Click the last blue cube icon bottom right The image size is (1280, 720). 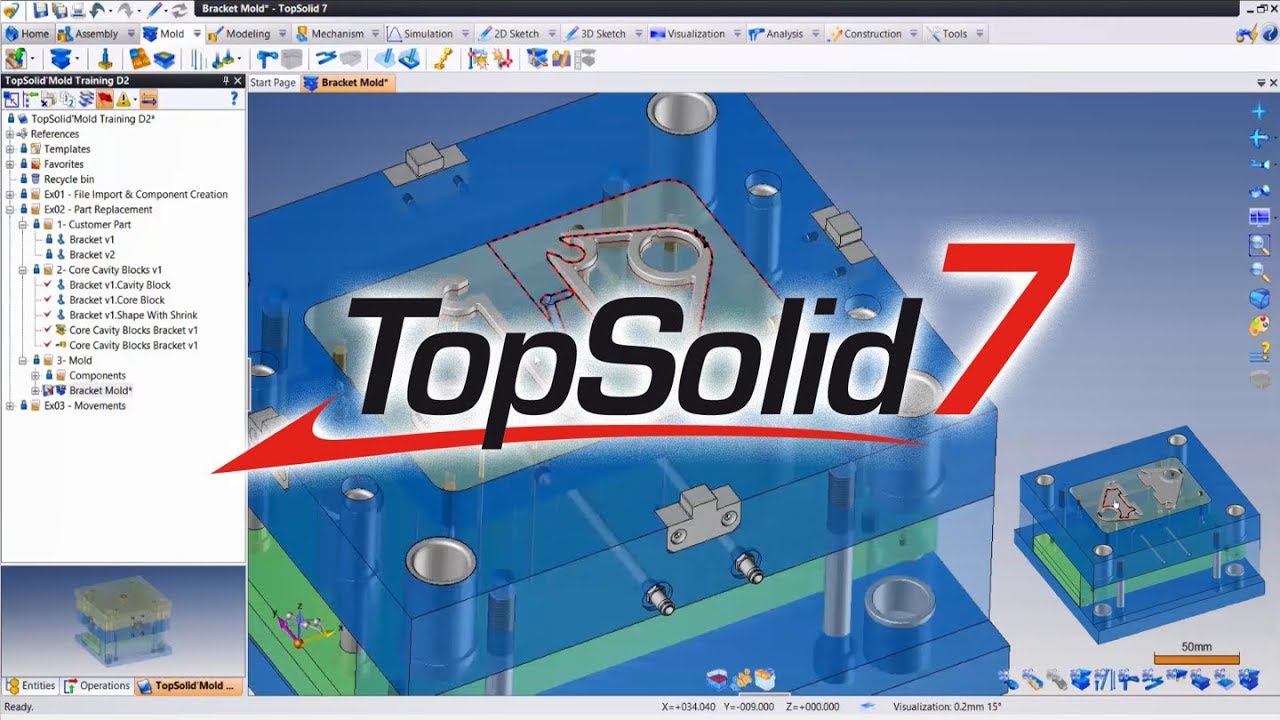point(1249,681)
